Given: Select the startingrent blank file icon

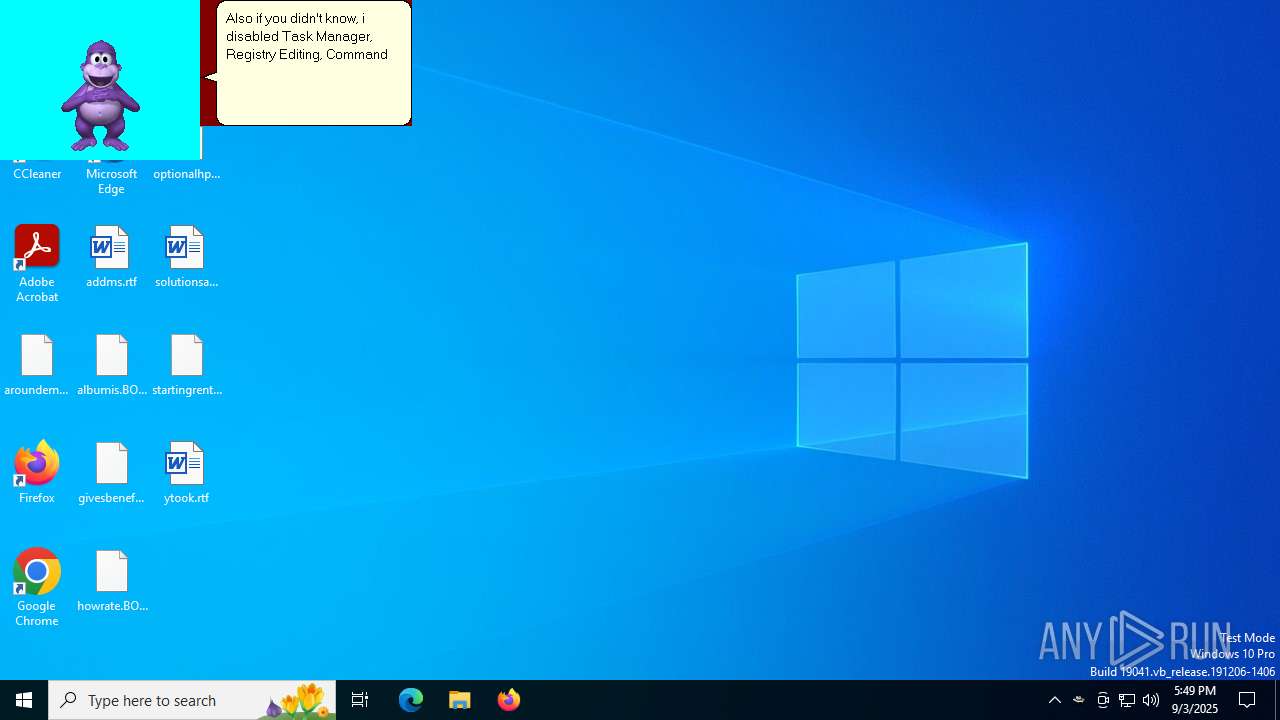Looking at the screenshot, I should coord(186,355).
